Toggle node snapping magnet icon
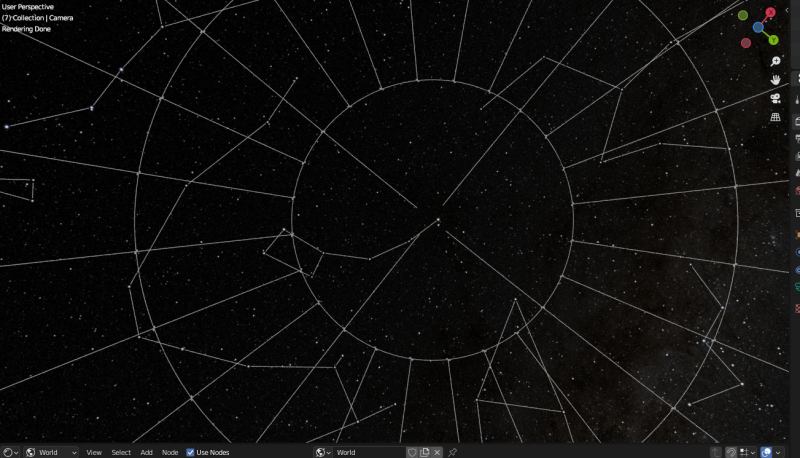Viewport: 800px width, 458px height. point(731,452)
